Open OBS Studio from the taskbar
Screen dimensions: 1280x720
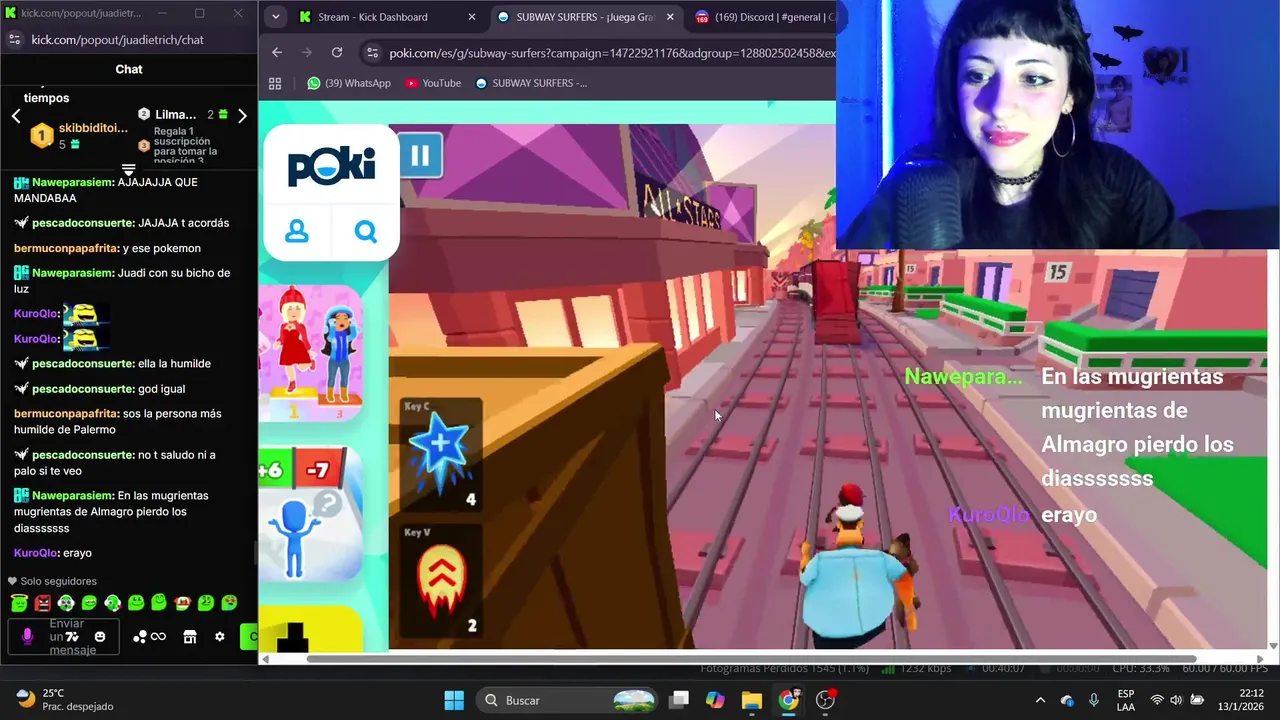coord(826,700)
